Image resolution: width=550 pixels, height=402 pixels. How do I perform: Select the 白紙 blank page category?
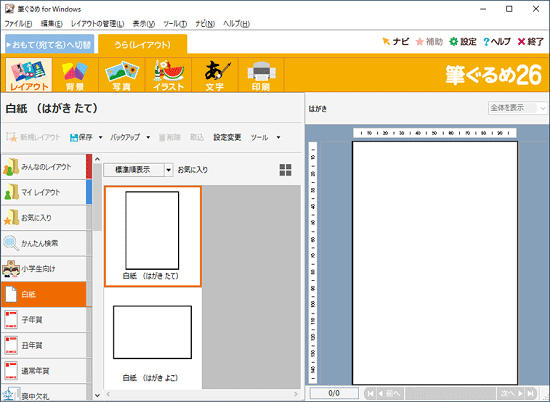[43, 294]
